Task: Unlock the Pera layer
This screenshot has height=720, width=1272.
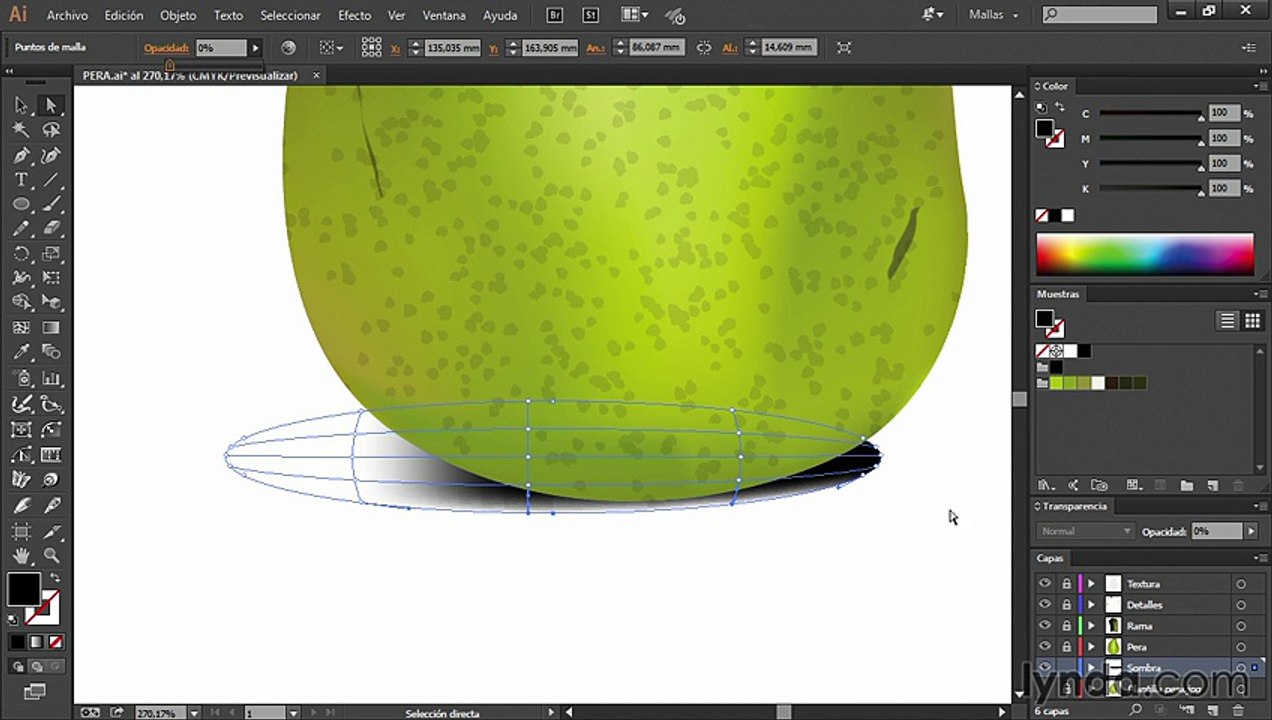Action: tap(1066, 647)
